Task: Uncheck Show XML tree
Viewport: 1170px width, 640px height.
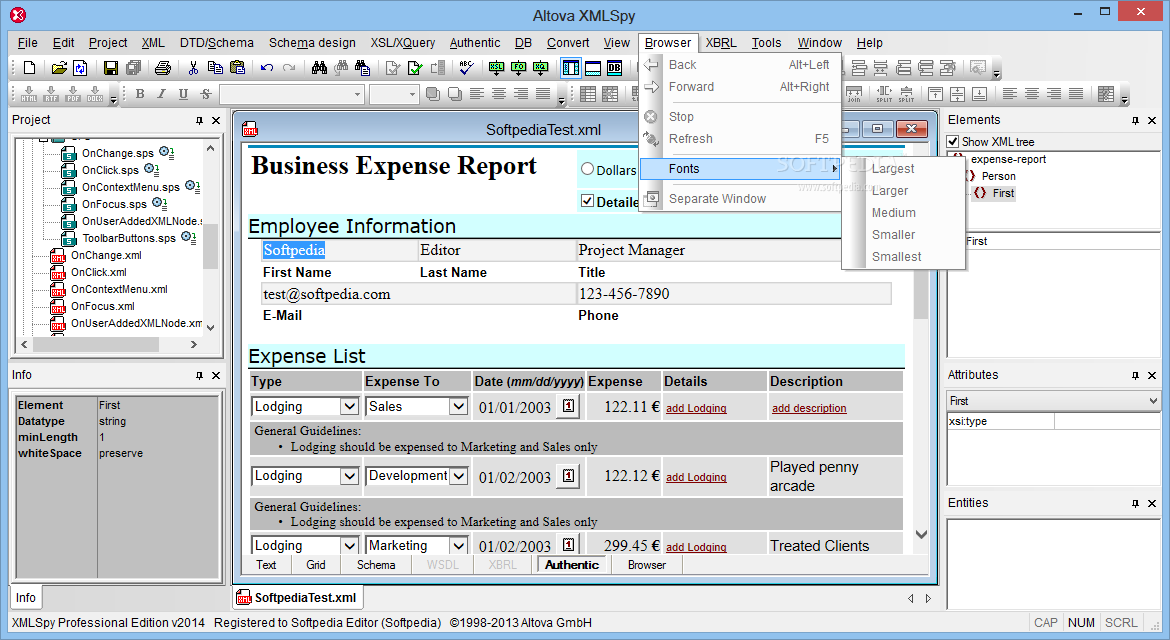Action: pos(953,142)
